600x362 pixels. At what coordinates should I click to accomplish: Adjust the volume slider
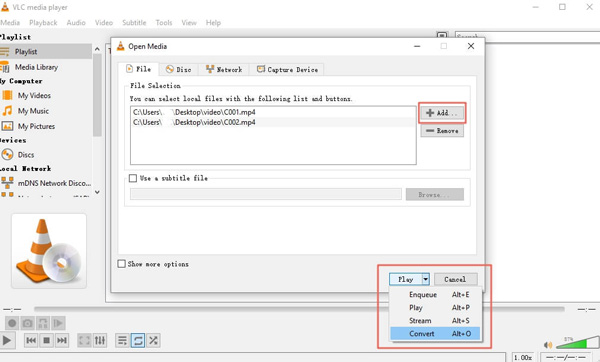click(577, 342)
